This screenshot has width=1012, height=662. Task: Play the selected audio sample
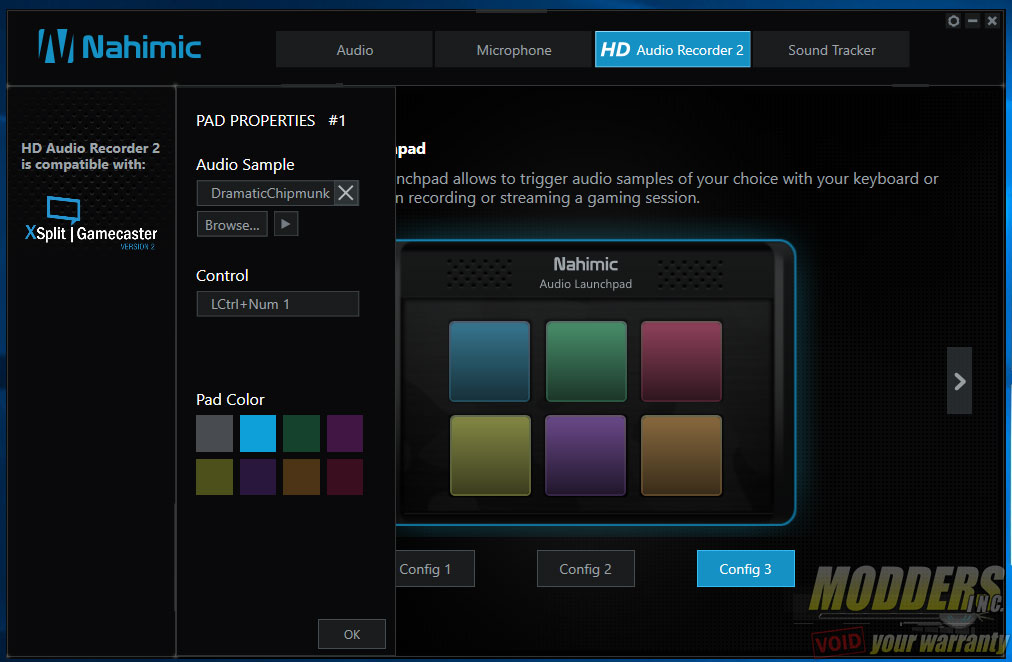pos(285,224)
